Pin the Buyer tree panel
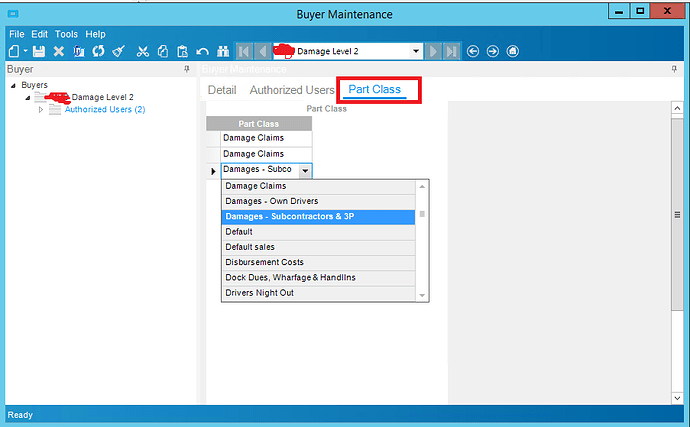The image size is (690, 427). click(x=187, y=69)
